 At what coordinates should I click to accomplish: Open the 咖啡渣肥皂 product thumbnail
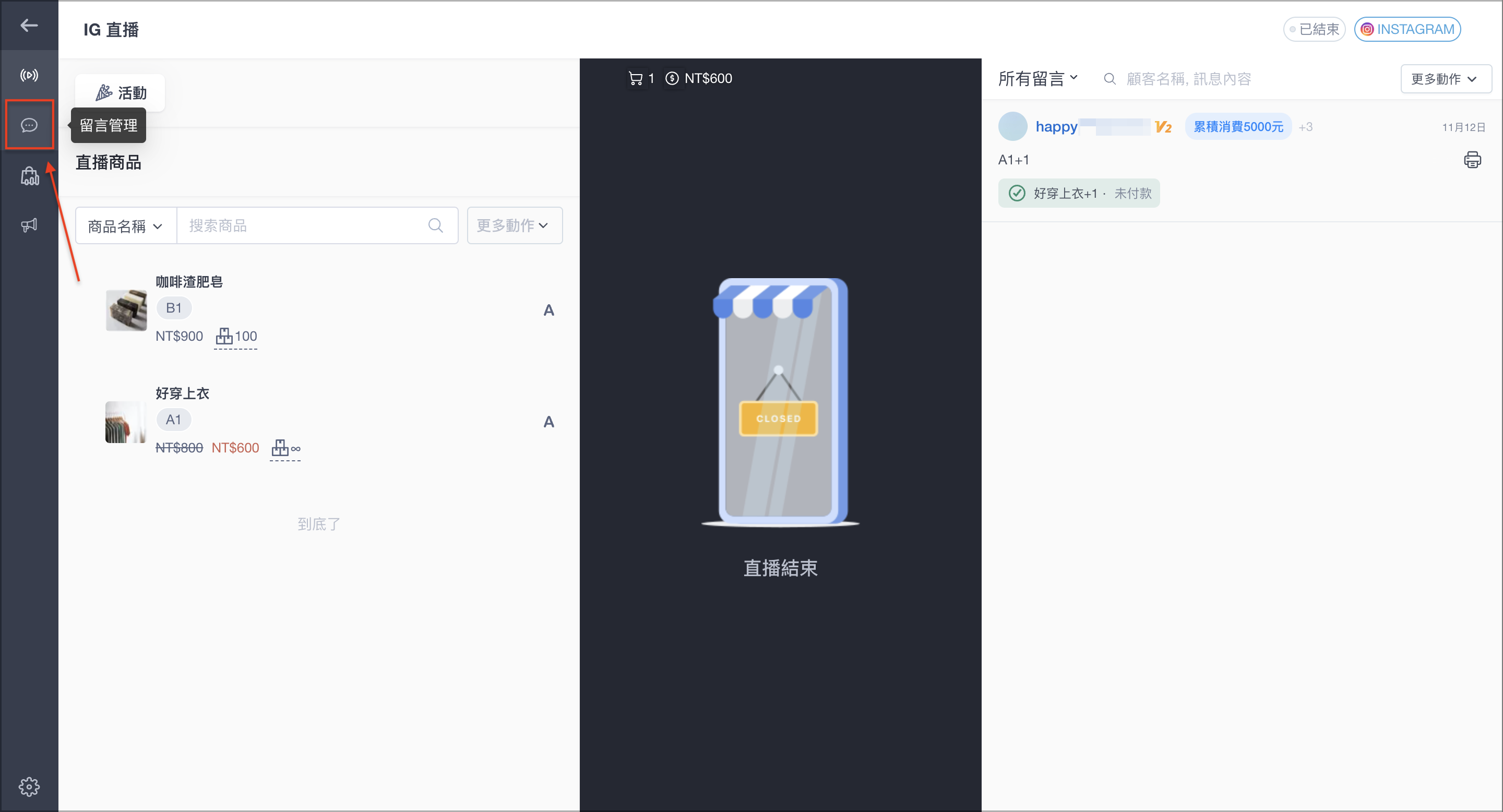pos(126,310)
